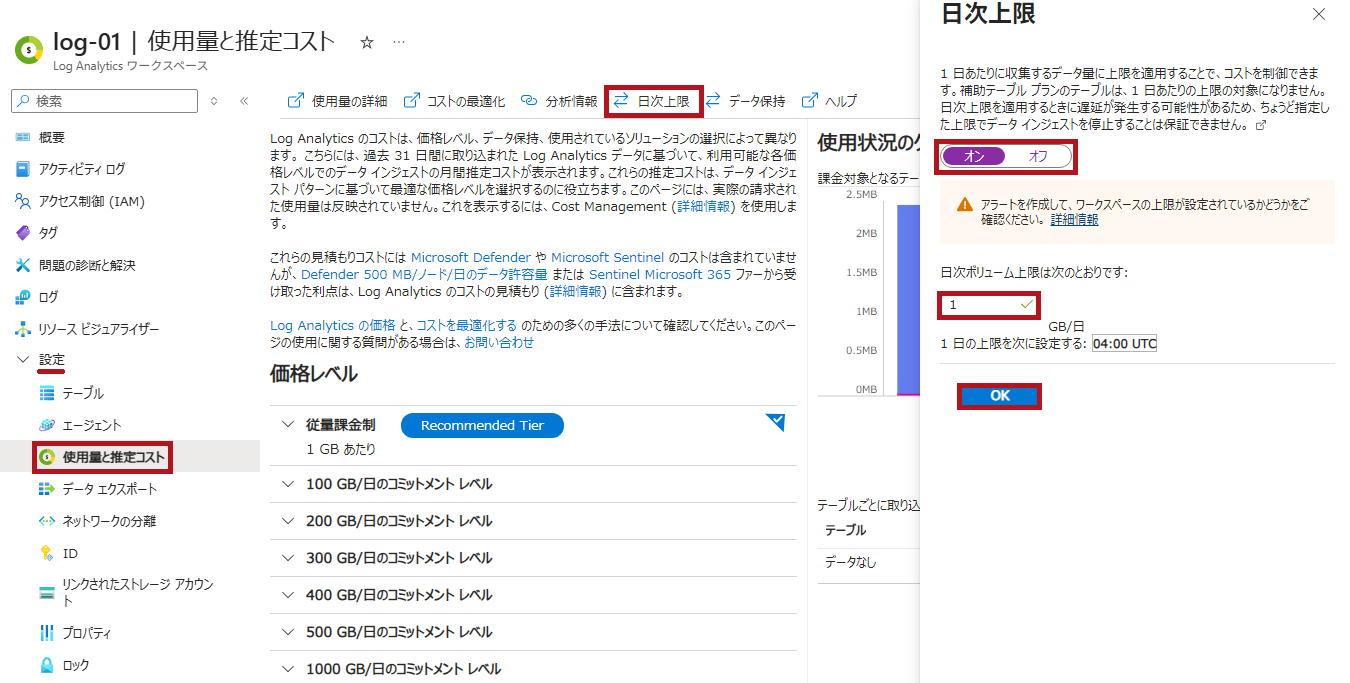The image size is (1350, 683).
Task: Open データ保持 in the toolbar
Action: 745,101
